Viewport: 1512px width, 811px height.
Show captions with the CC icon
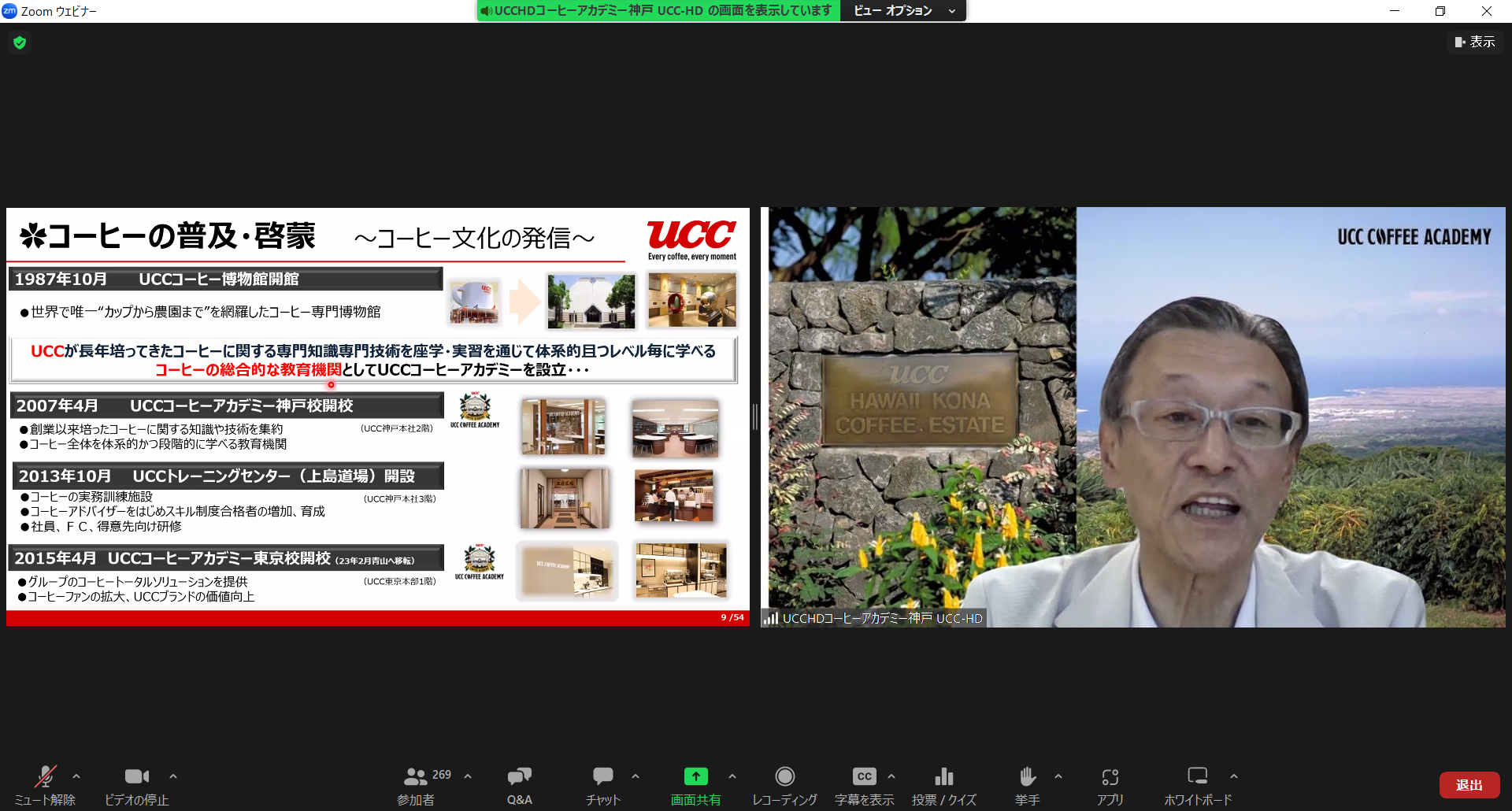pyautogui.click(x=865, y=776)
